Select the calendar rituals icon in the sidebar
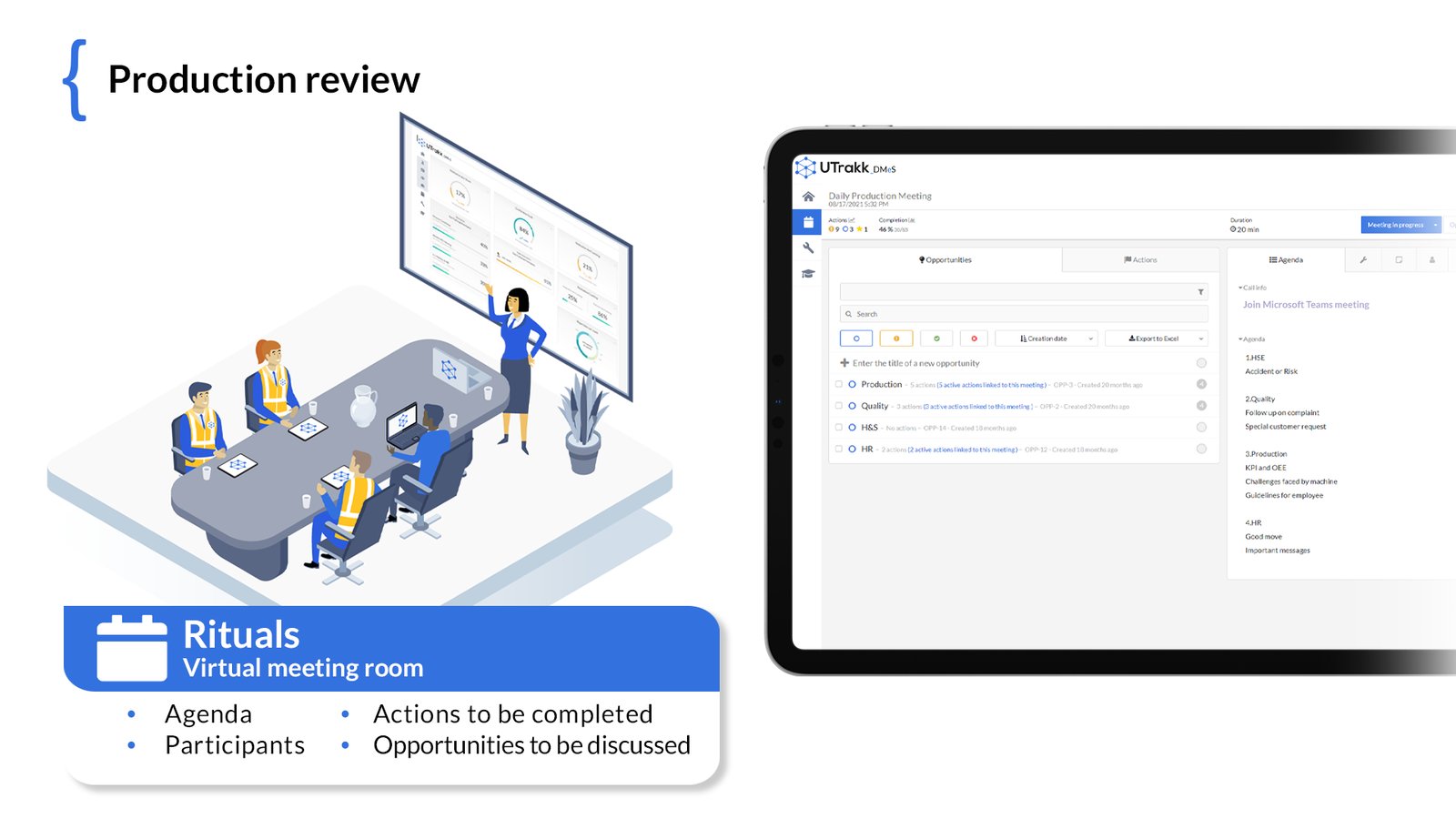 click(x=806, y=221)
